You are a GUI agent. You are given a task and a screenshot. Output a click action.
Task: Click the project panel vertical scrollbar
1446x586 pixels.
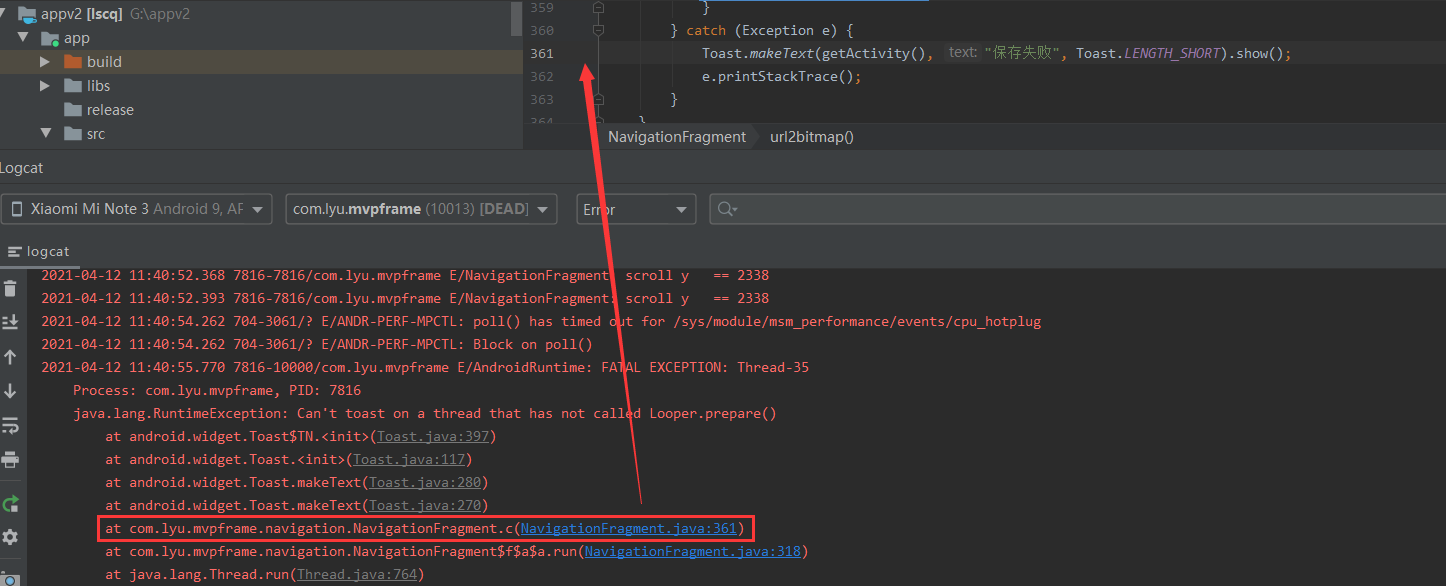(x=516, y=20)
